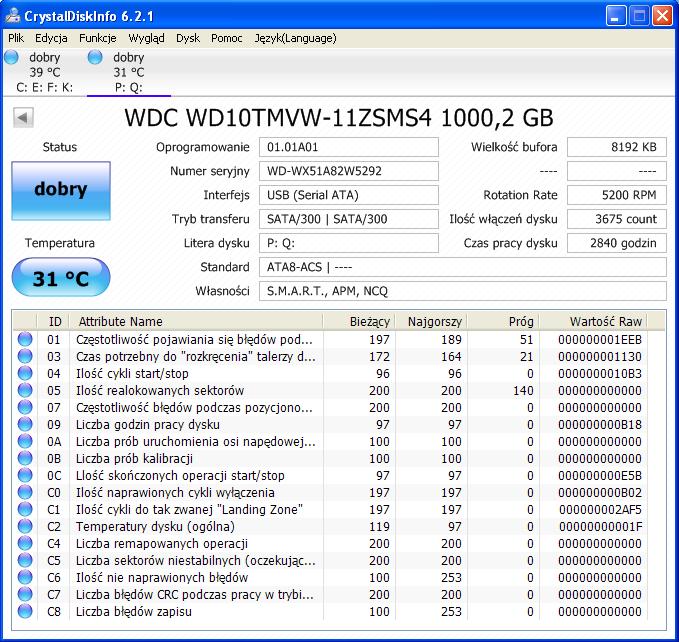Image resolution: width=679 pixels, height=642 pixels.
Task: Select 'Temperatury dysku (ogólna)' attribute name
Action: click(155, 526)
